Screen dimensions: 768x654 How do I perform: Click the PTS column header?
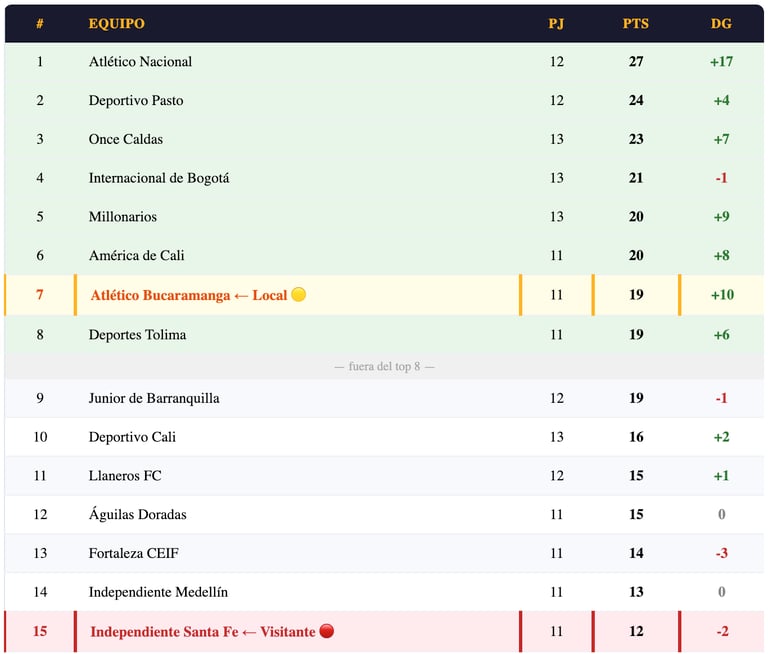(x=635, y=23)
